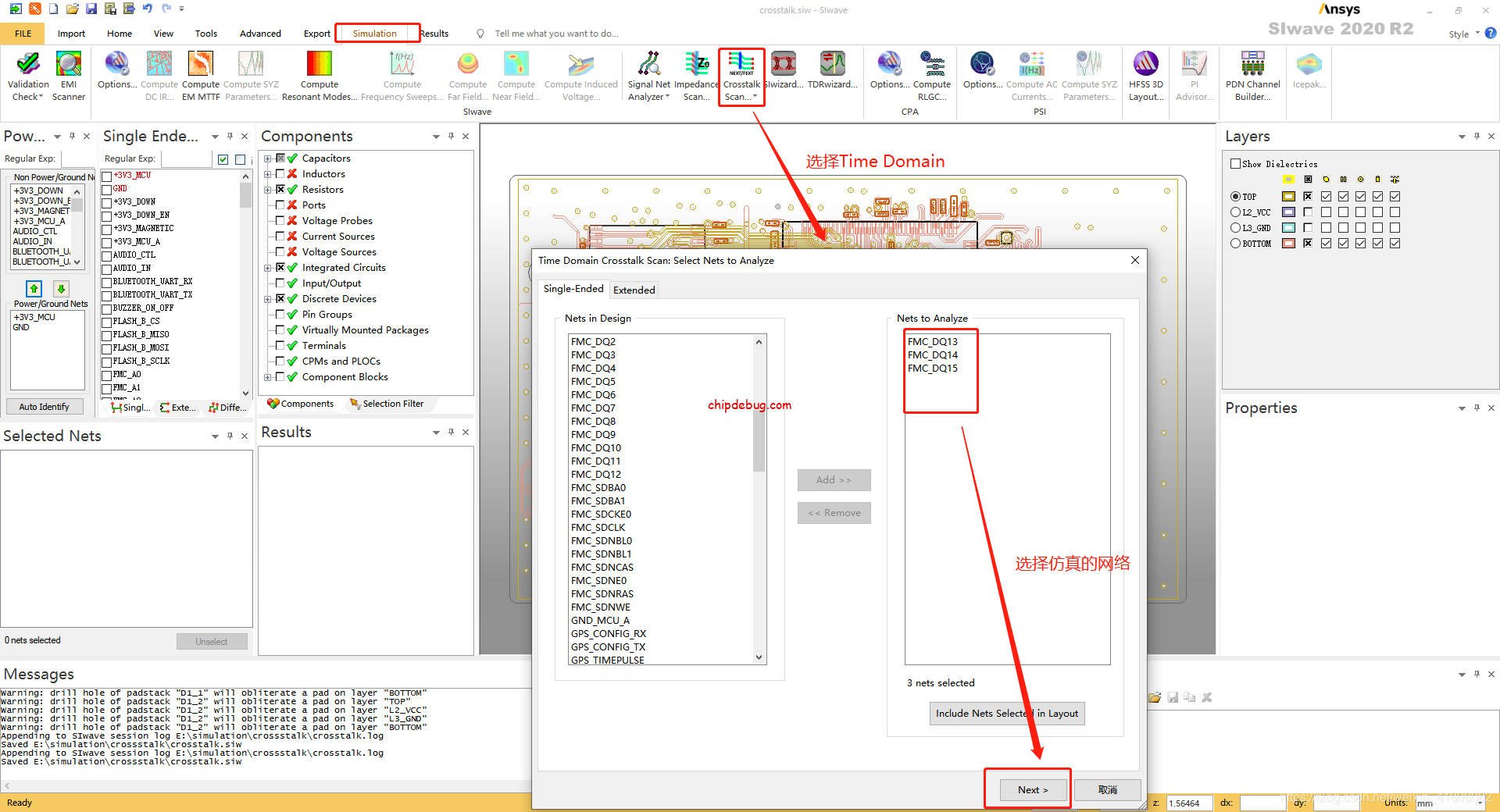The image size is (1500, 812).
Task: Click the TOP layer yellow color swatch
Action: (x=1288, y=197)
